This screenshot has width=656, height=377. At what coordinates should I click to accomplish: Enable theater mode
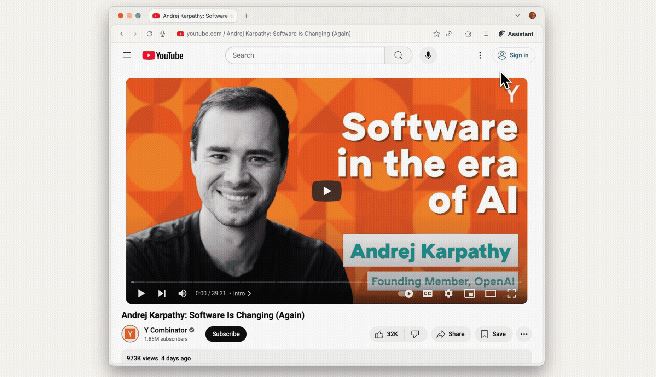pos(490,293)
